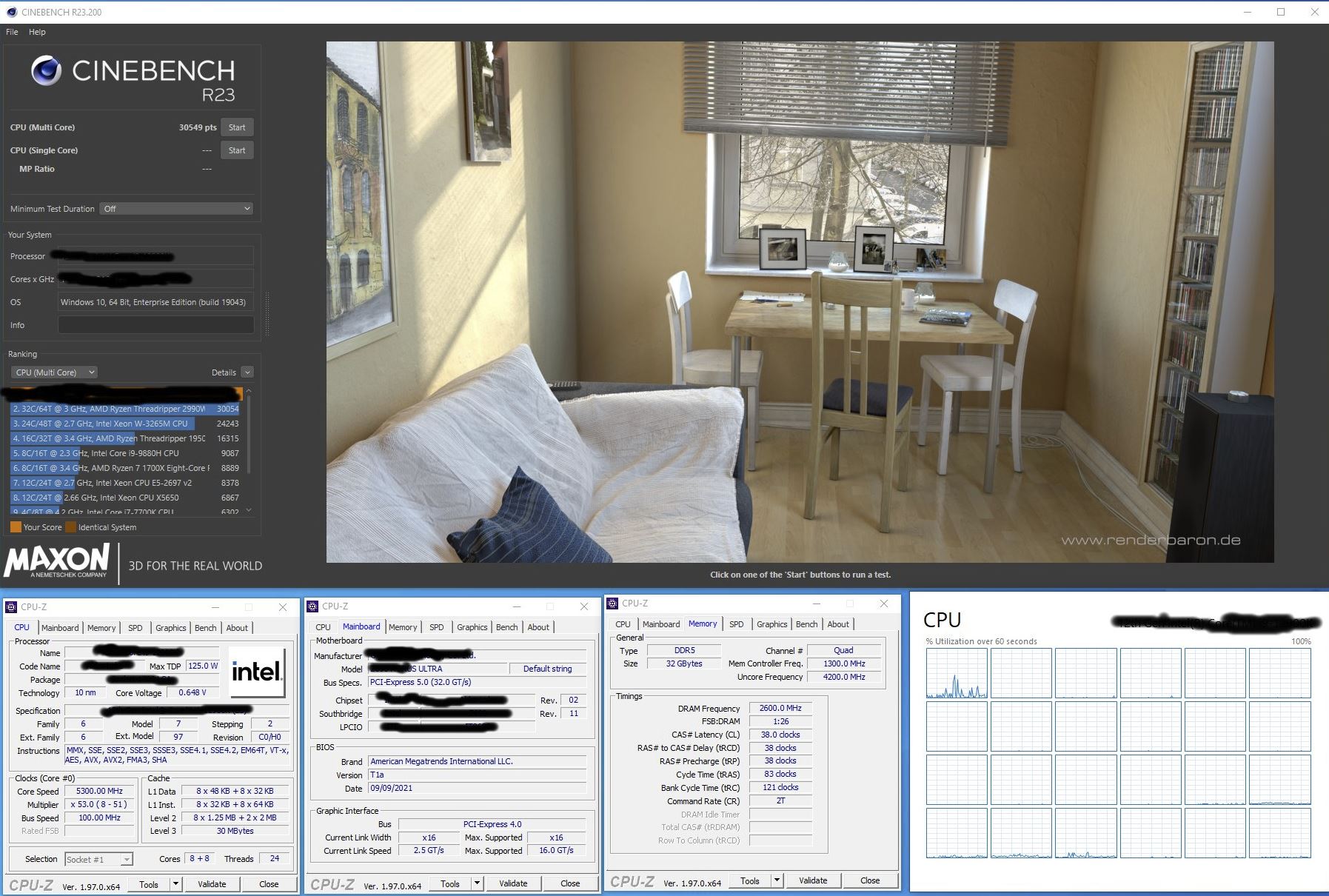Image resolution: width=1329 pixels, height=896 pixels.
Task: Select the Intel Core i9-9880H ranking row
Action: (126, 453)
